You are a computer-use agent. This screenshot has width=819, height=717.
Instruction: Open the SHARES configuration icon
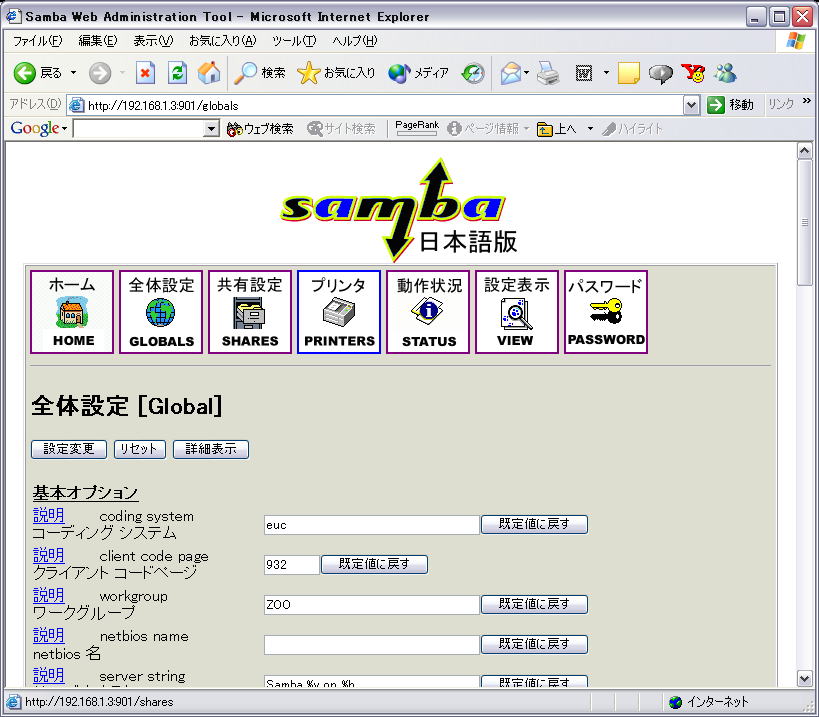click(x=250, y=312)
